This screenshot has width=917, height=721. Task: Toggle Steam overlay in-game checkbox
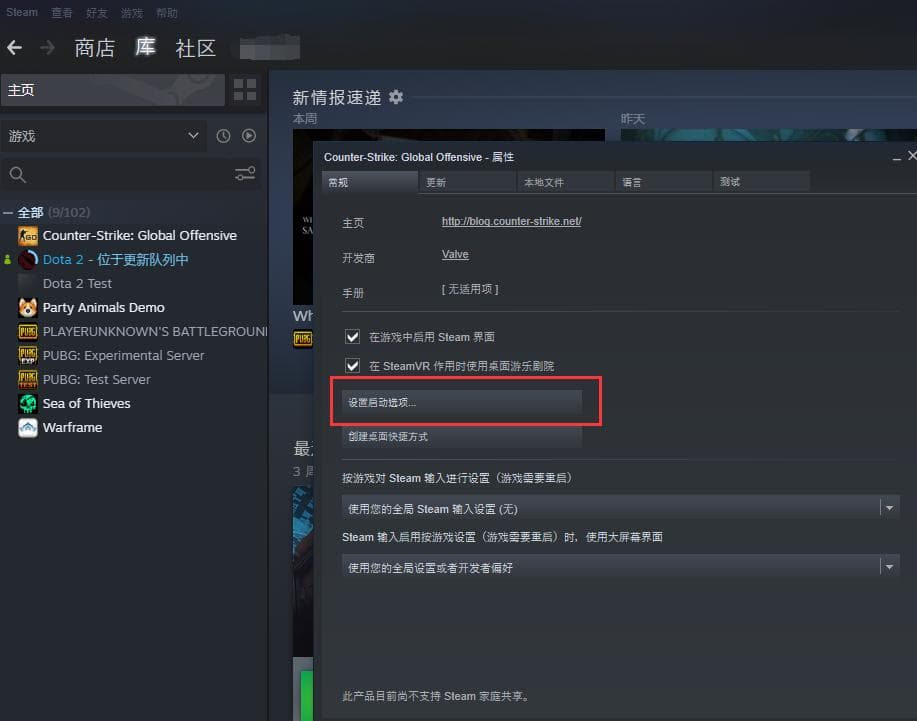(x=352, y=337)
